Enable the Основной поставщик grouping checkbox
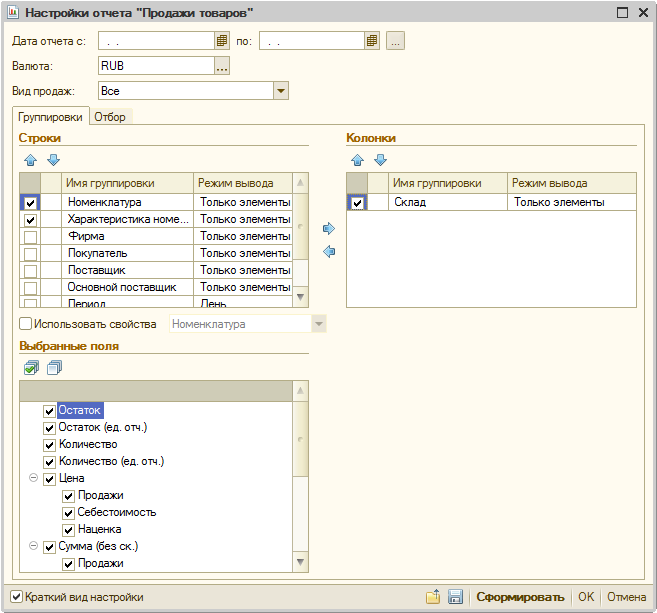Image resolution: width=657 pixels, height=613 pixels. pyautogui.click(x=30, y=288)
